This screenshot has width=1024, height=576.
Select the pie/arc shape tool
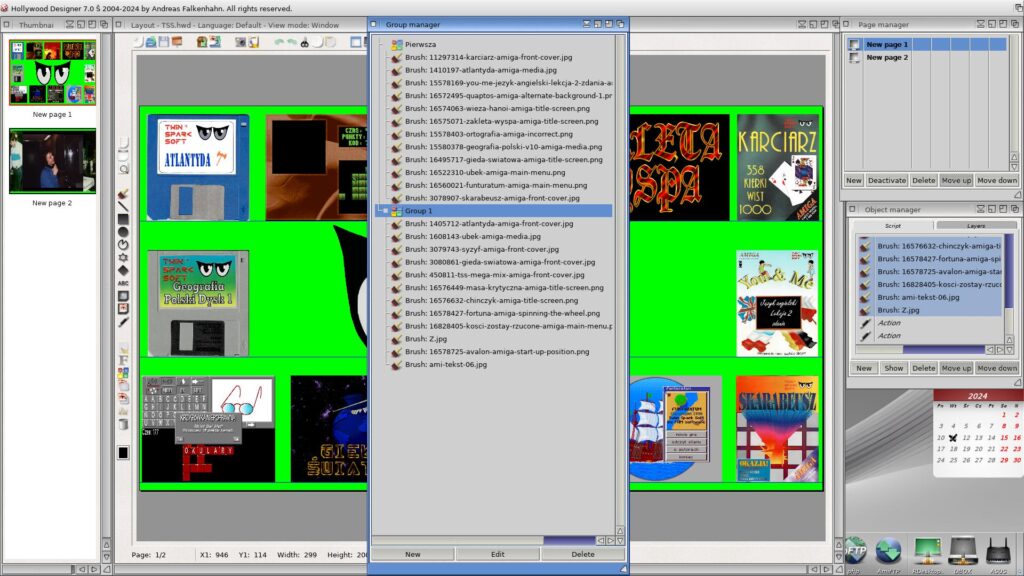point(123,245)
